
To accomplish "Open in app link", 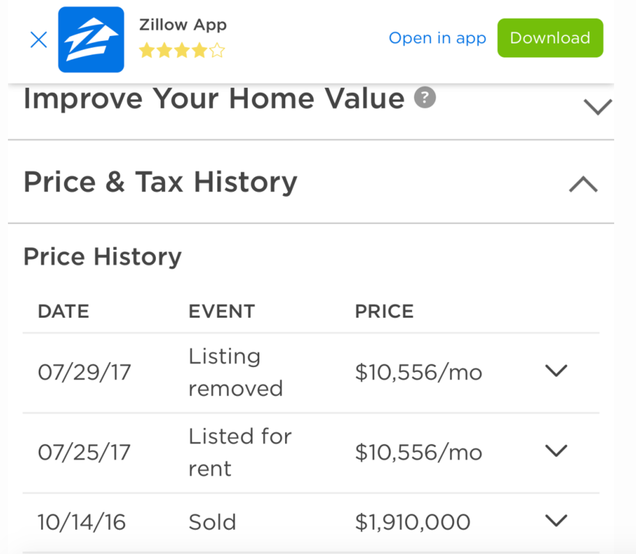I will coord(437,38).
